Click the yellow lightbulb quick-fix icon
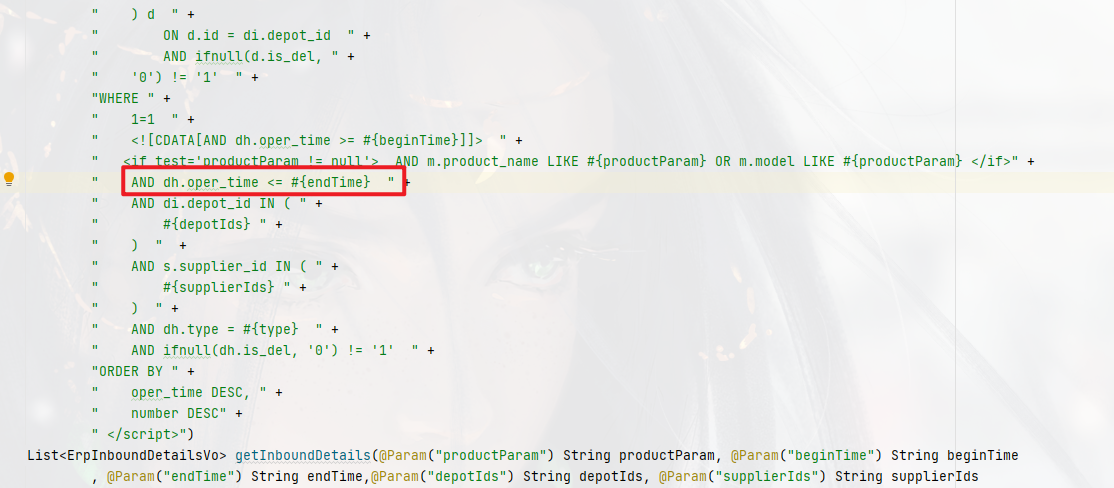 click(9, 178)
